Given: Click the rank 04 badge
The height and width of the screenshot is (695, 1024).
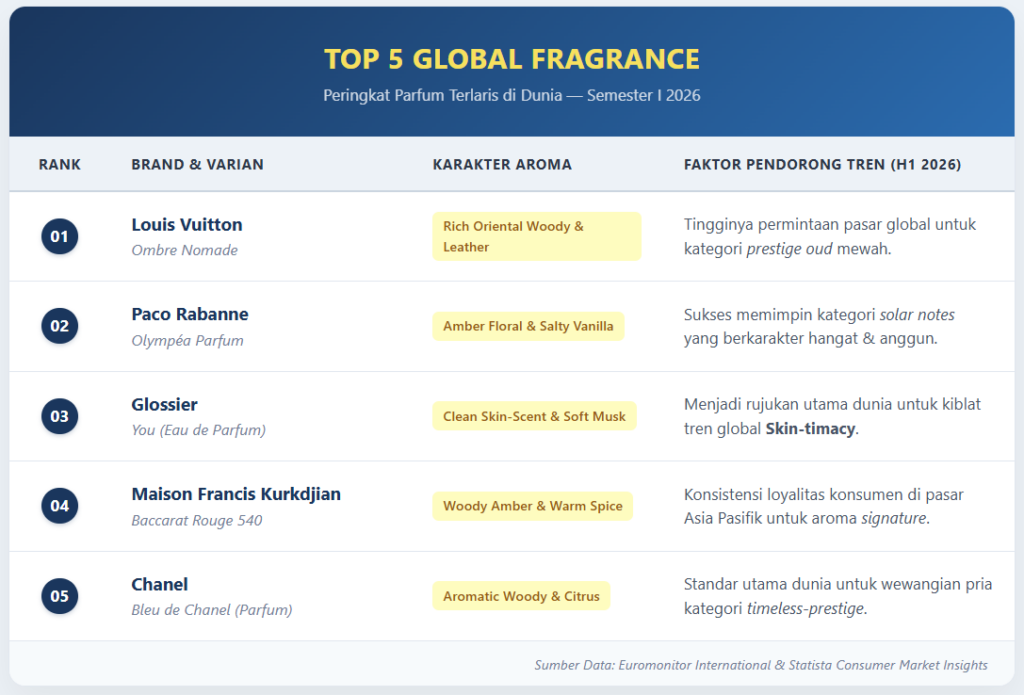Looking at the screenshot, I should tap(59, 506).
